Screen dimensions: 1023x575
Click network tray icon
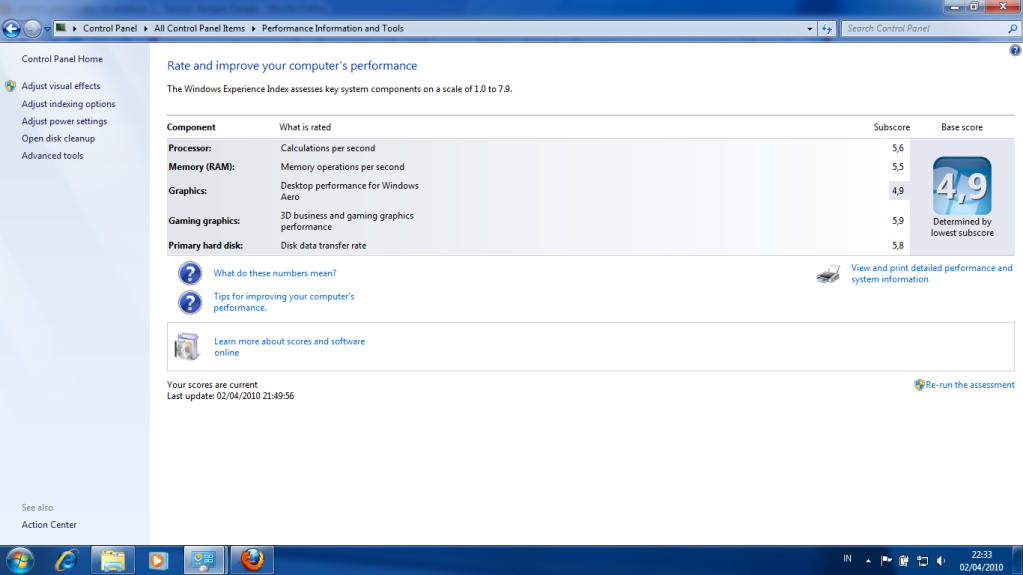pos(923,561)
